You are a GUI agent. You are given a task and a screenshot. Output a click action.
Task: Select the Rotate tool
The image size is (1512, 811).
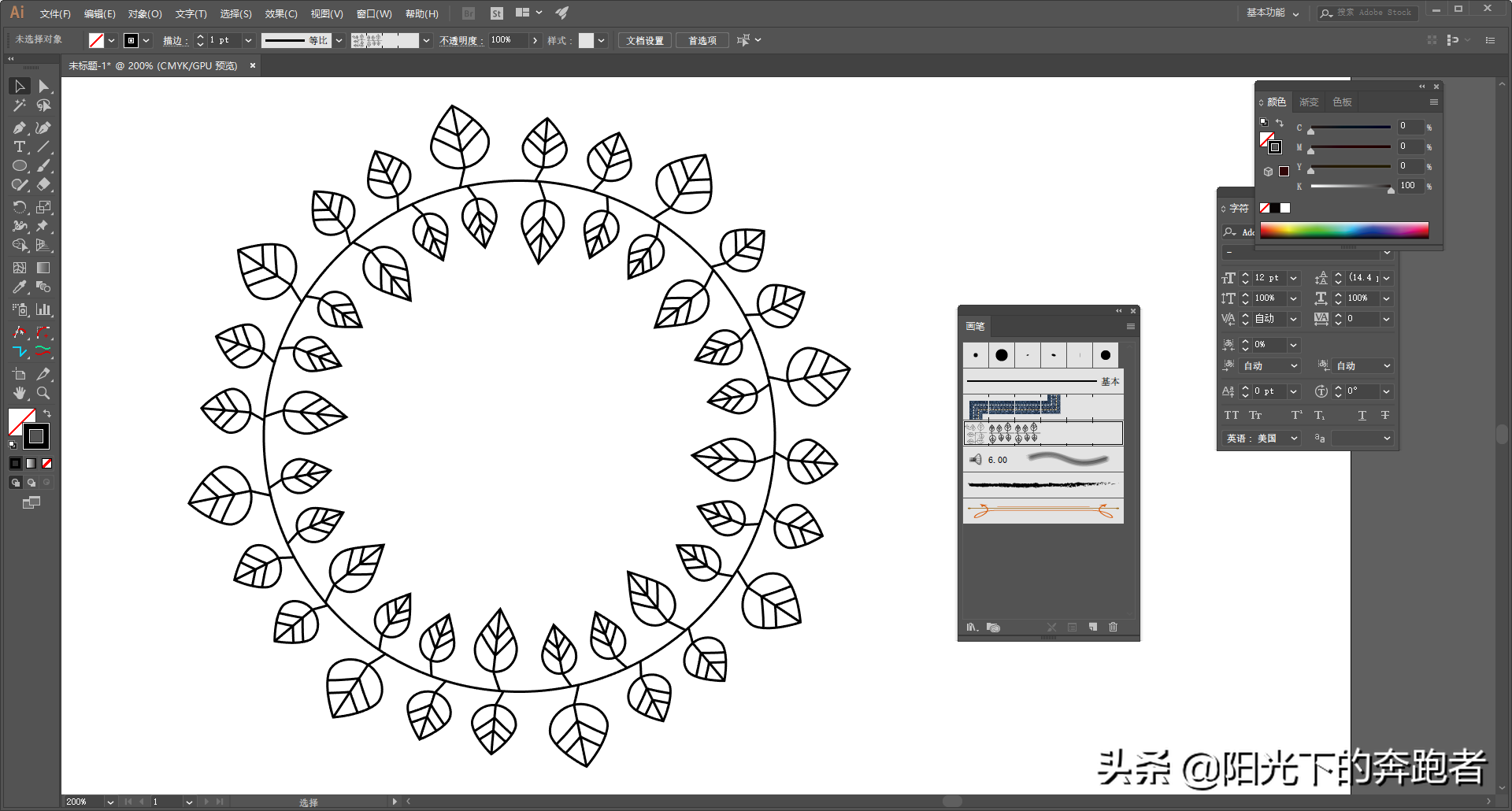tap(20, 207)
